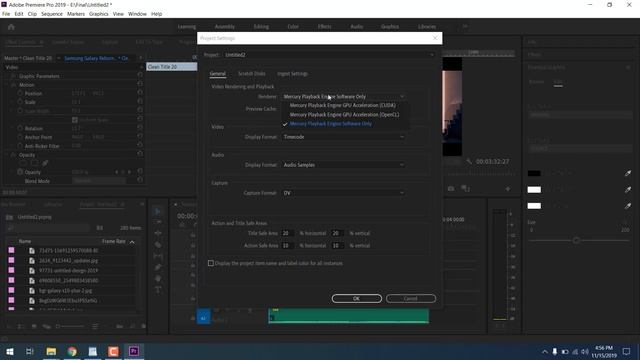Enable display project item name checkbox
640x360 pixels.
[211, 263]
